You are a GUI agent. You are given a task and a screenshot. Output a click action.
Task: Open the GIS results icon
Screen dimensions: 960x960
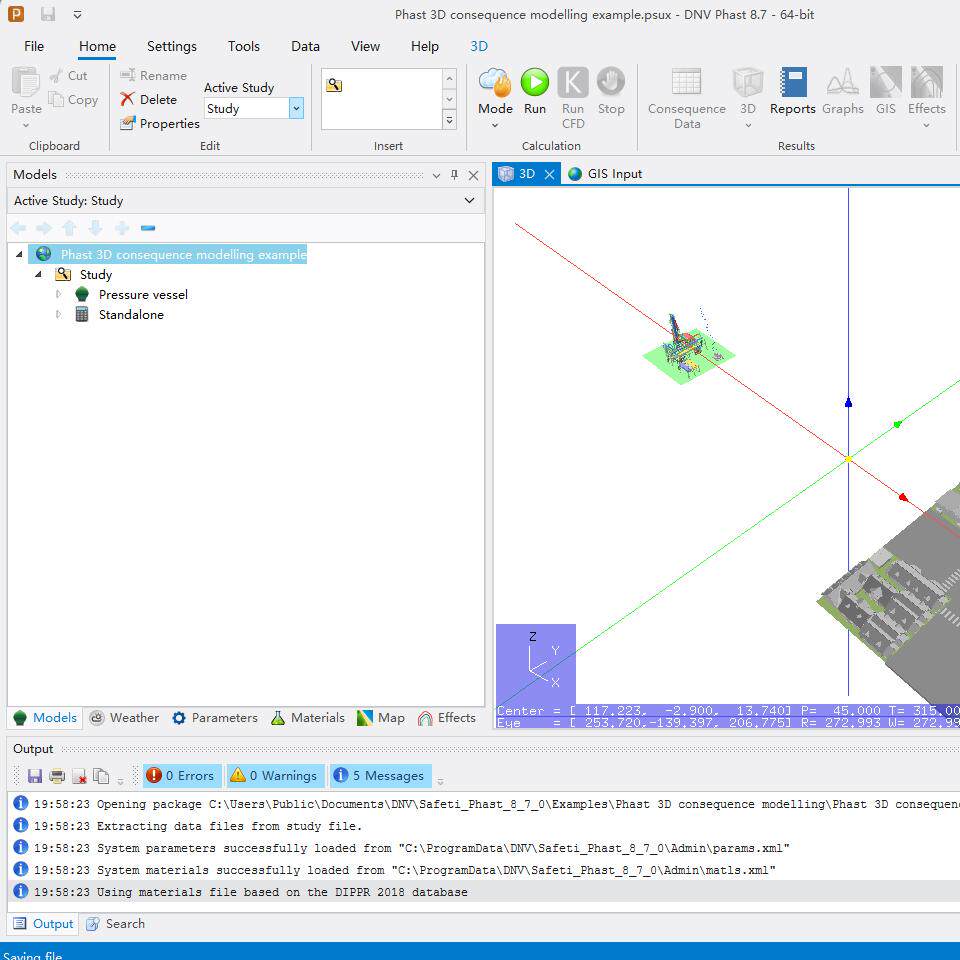(x=885, y=83)
